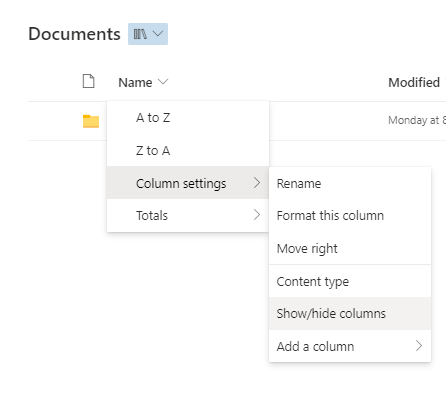Open the Column settings submenu
The height and width of the screenshot is (416, 446).
[188, 183]
